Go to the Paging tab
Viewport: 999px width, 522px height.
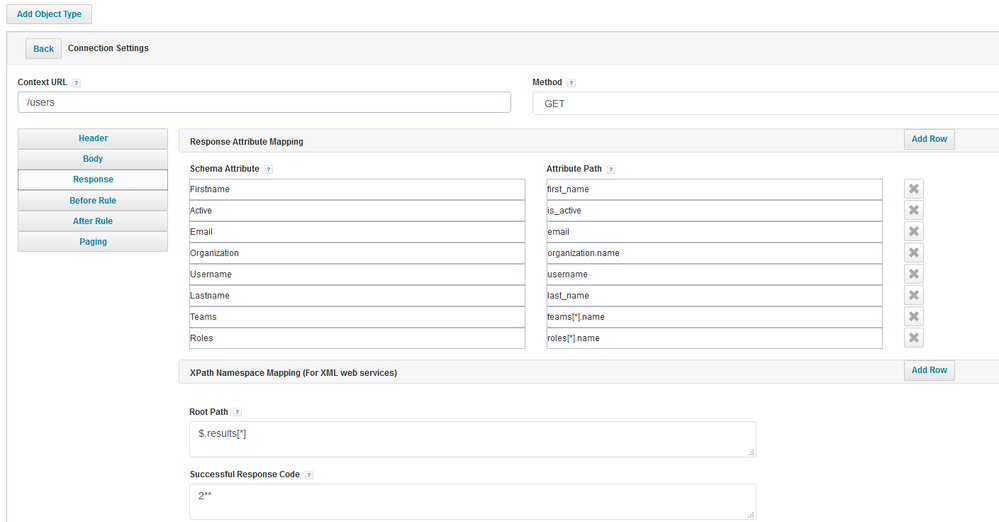(x=93, y=241)
